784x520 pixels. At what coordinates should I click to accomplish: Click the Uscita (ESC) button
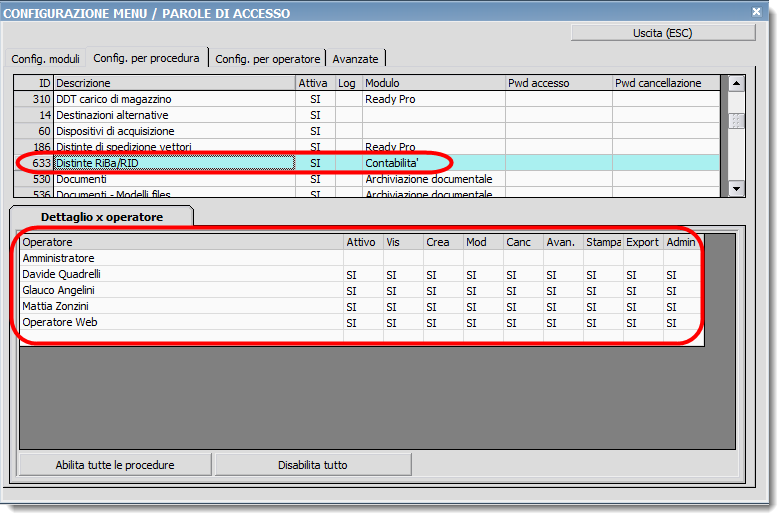[x=662, y=33]
